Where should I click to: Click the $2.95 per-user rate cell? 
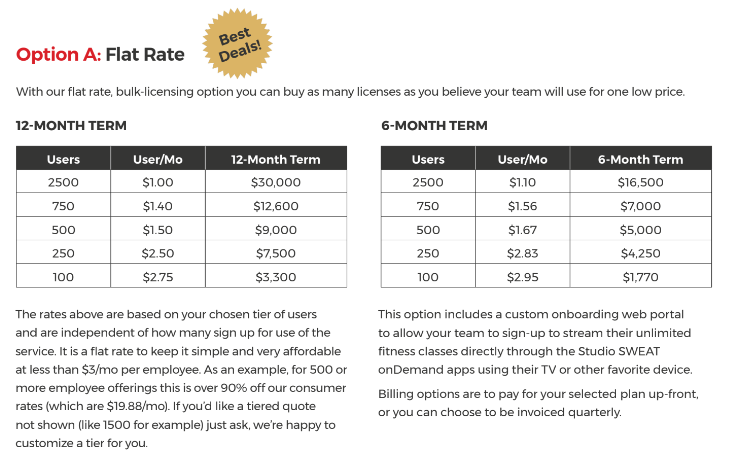tap(522, 276)
